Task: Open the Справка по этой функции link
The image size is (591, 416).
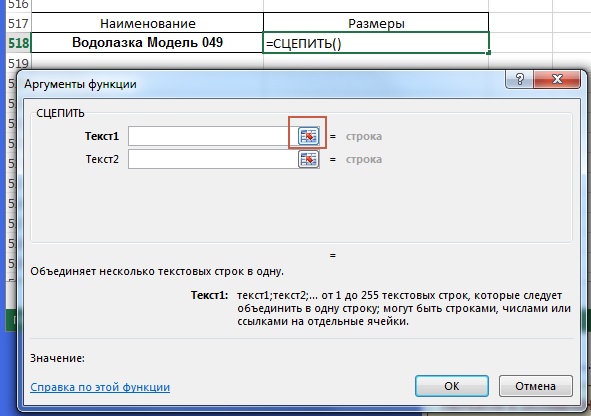Action: pyautogui.click(x=100, y=387)
